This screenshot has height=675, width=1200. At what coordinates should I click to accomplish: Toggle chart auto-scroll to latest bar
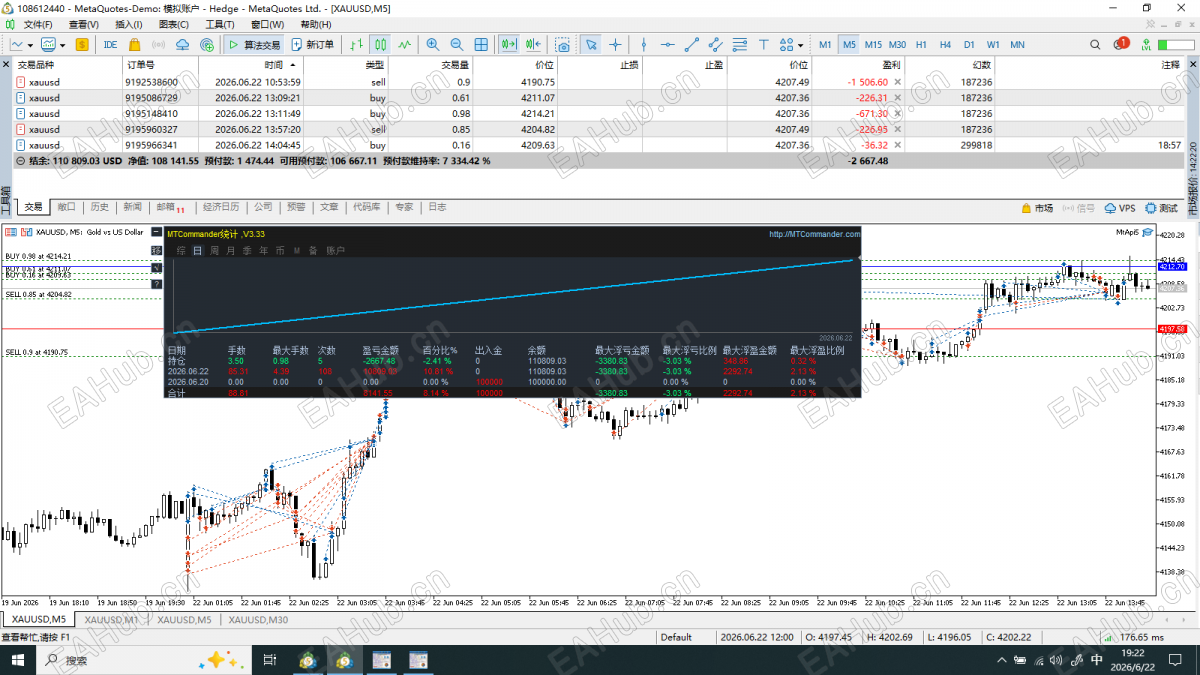click(x=533, y=44)
